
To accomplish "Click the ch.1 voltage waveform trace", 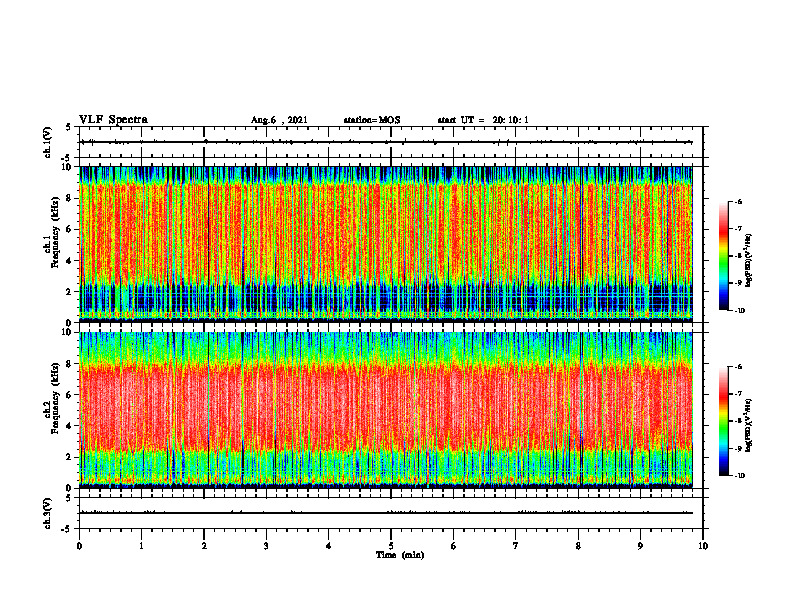I will [386, 142].
